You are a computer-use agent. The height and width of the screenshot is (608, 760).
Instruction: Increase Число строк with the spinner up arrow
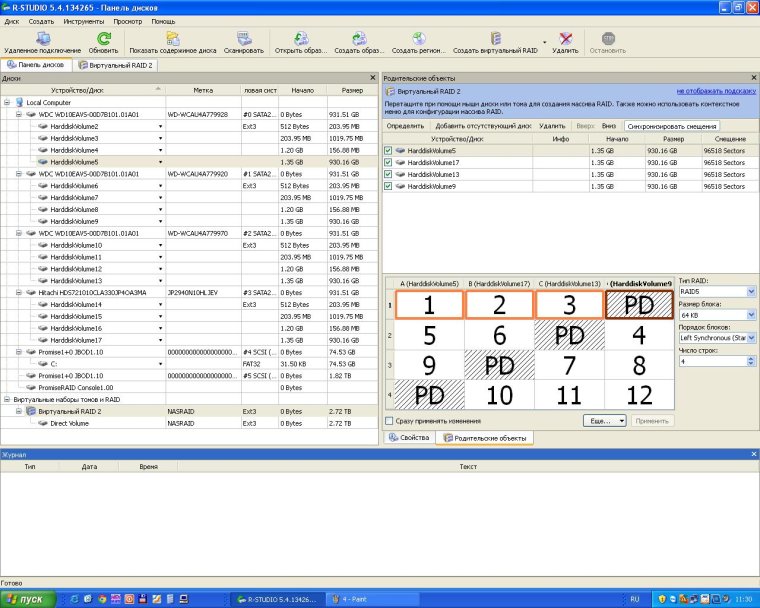[751, 358]
